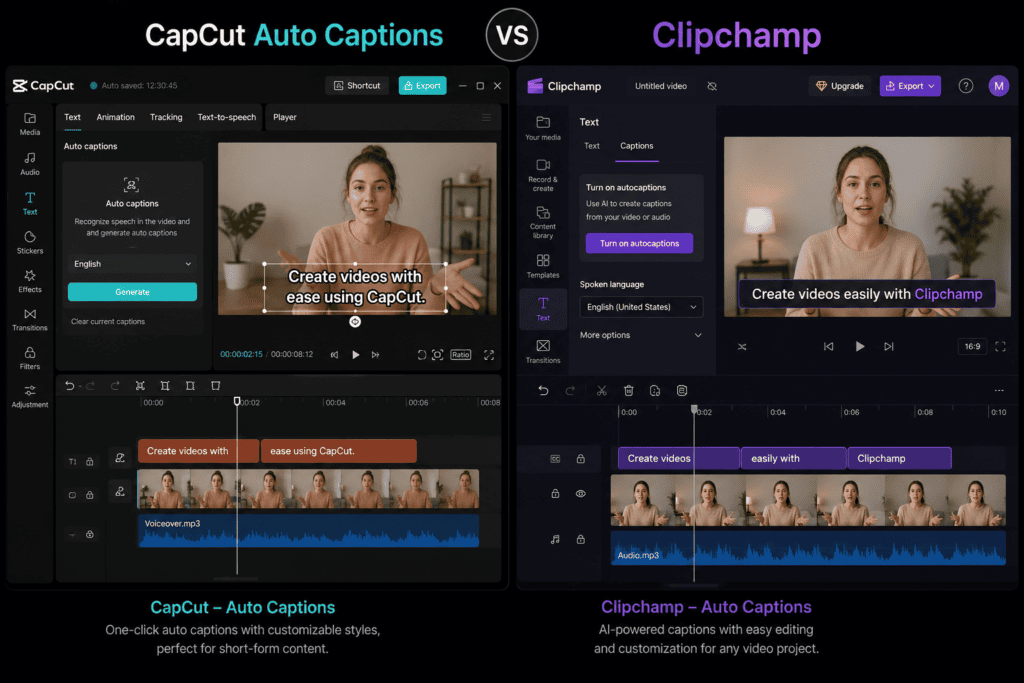Click the cloud sync off icon in Clipchamp

click(x=712, y=86)
